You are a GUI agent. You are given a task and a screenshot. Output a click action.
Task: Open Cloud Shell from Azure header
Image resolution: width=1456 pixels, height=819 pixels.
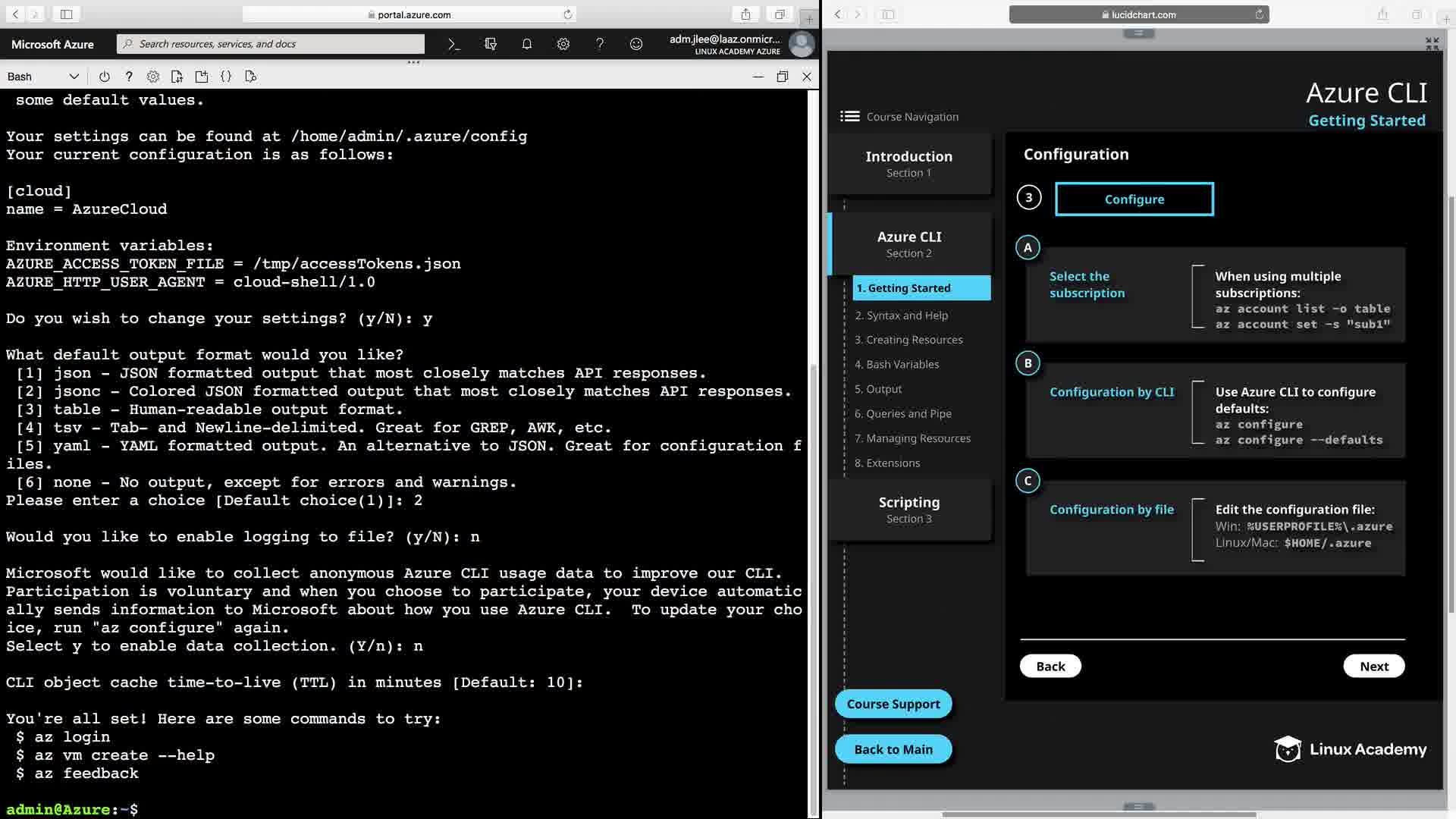click(x=453, y=44)
